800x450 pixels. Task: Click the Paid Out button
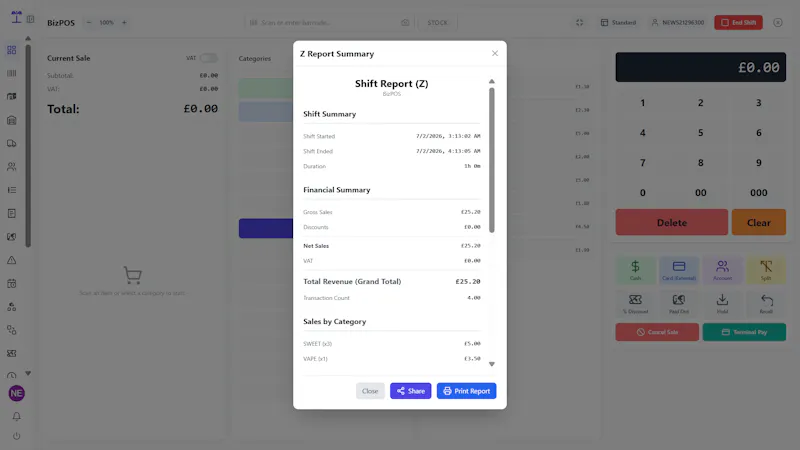(x=679, y=304)
